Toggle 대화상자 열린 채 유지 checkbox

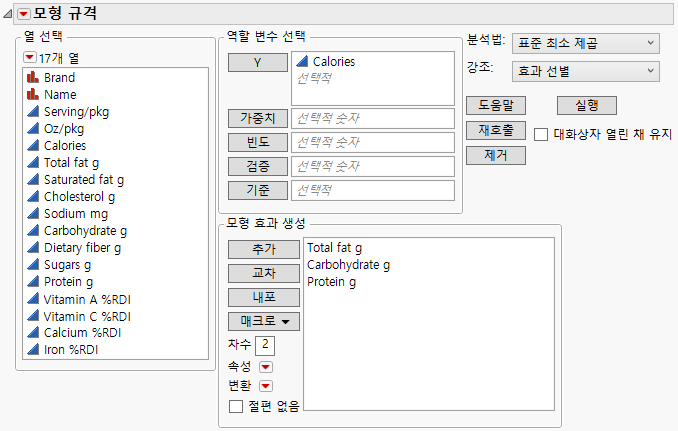(x=540, y=133)
